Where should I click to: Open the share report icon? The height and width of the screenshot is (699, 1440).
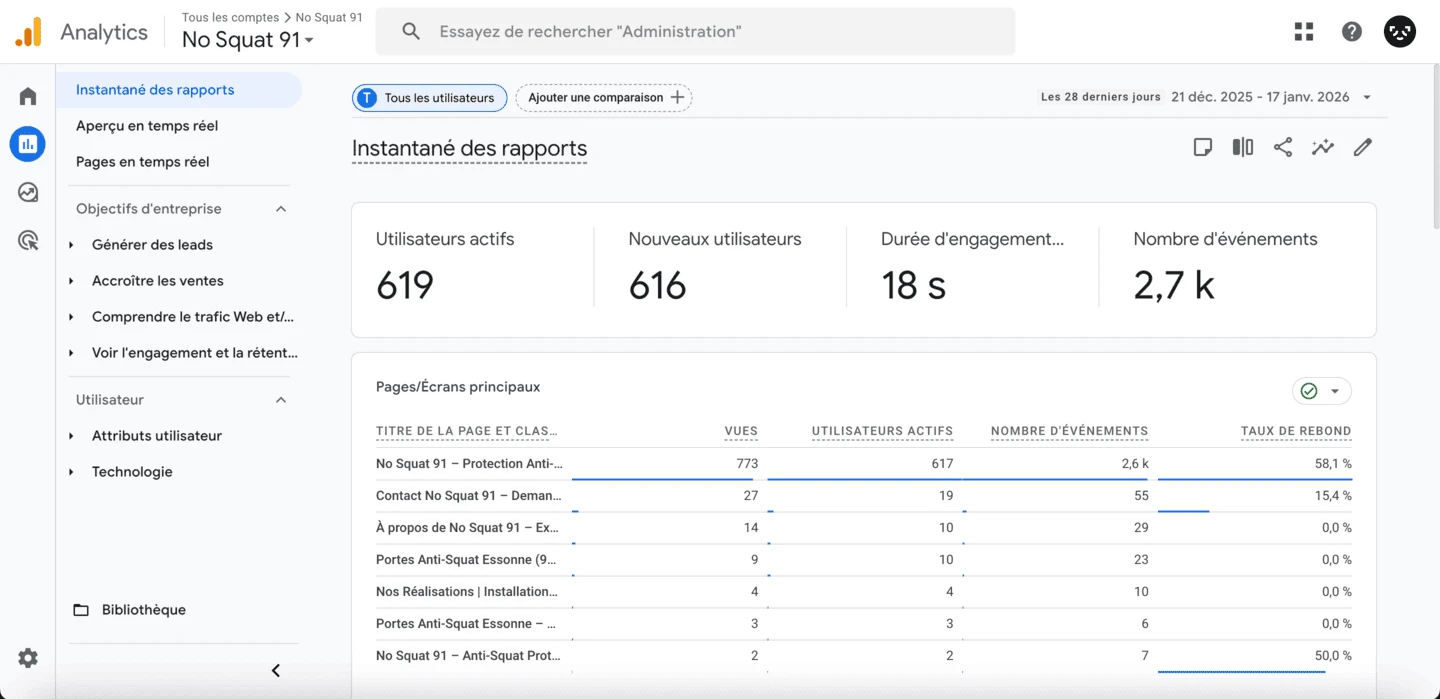click(1283, 147)
